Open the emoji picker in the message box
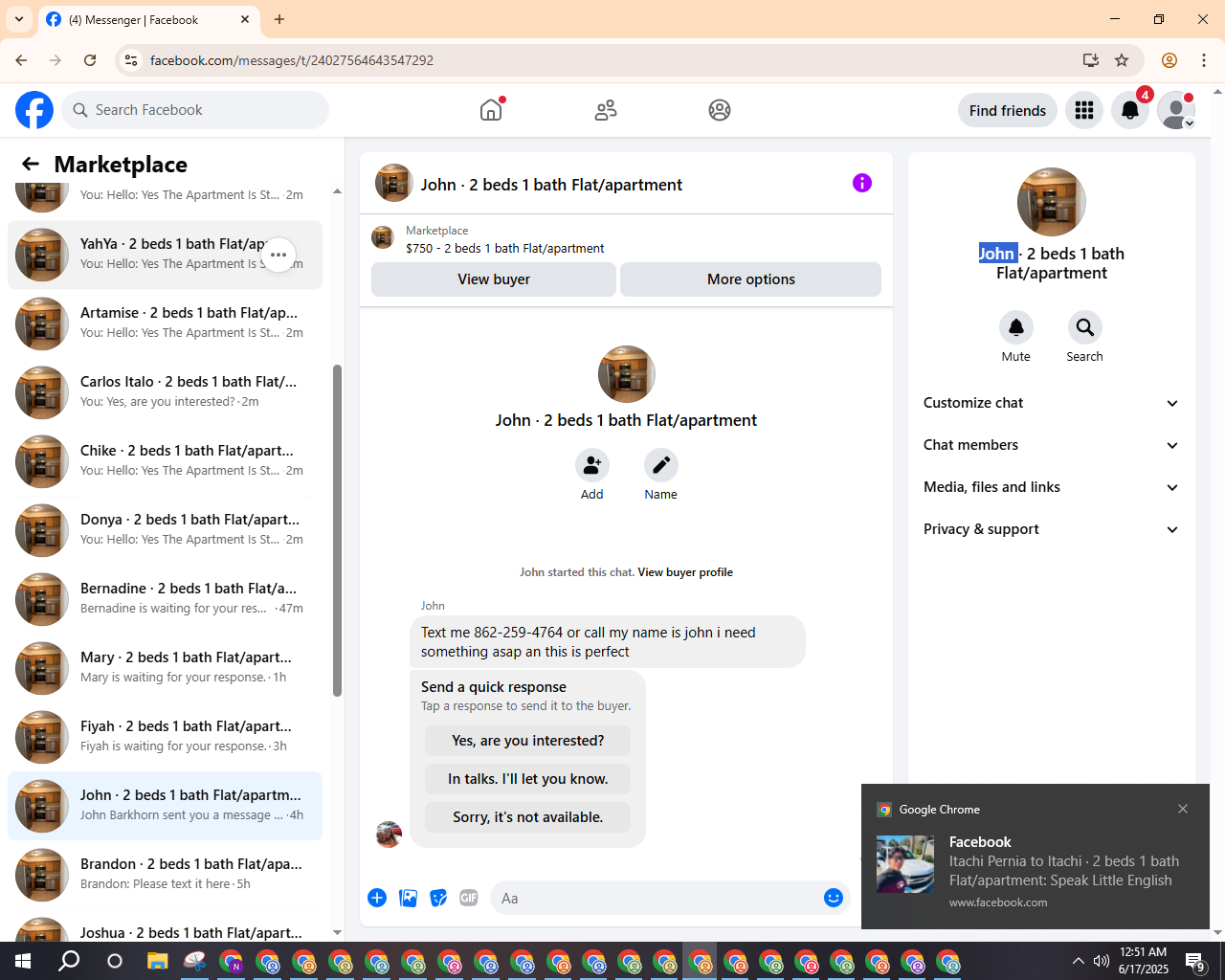This screenshot has height=980, width=1225. [834, 898]
